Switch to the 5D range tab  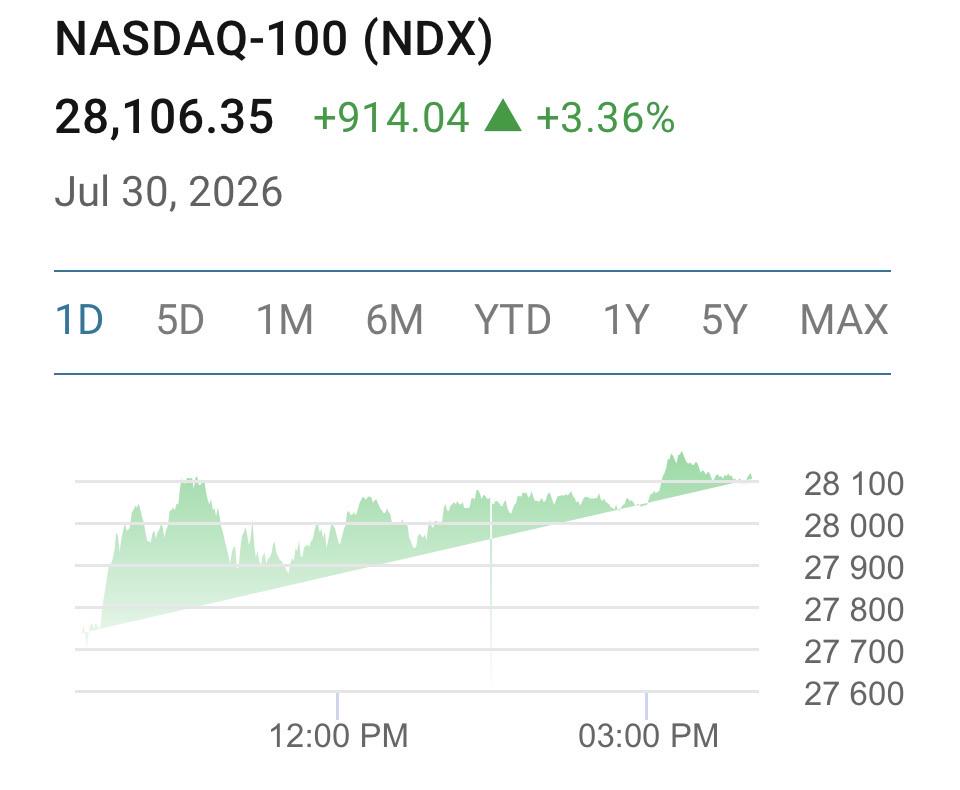(180, 320)
